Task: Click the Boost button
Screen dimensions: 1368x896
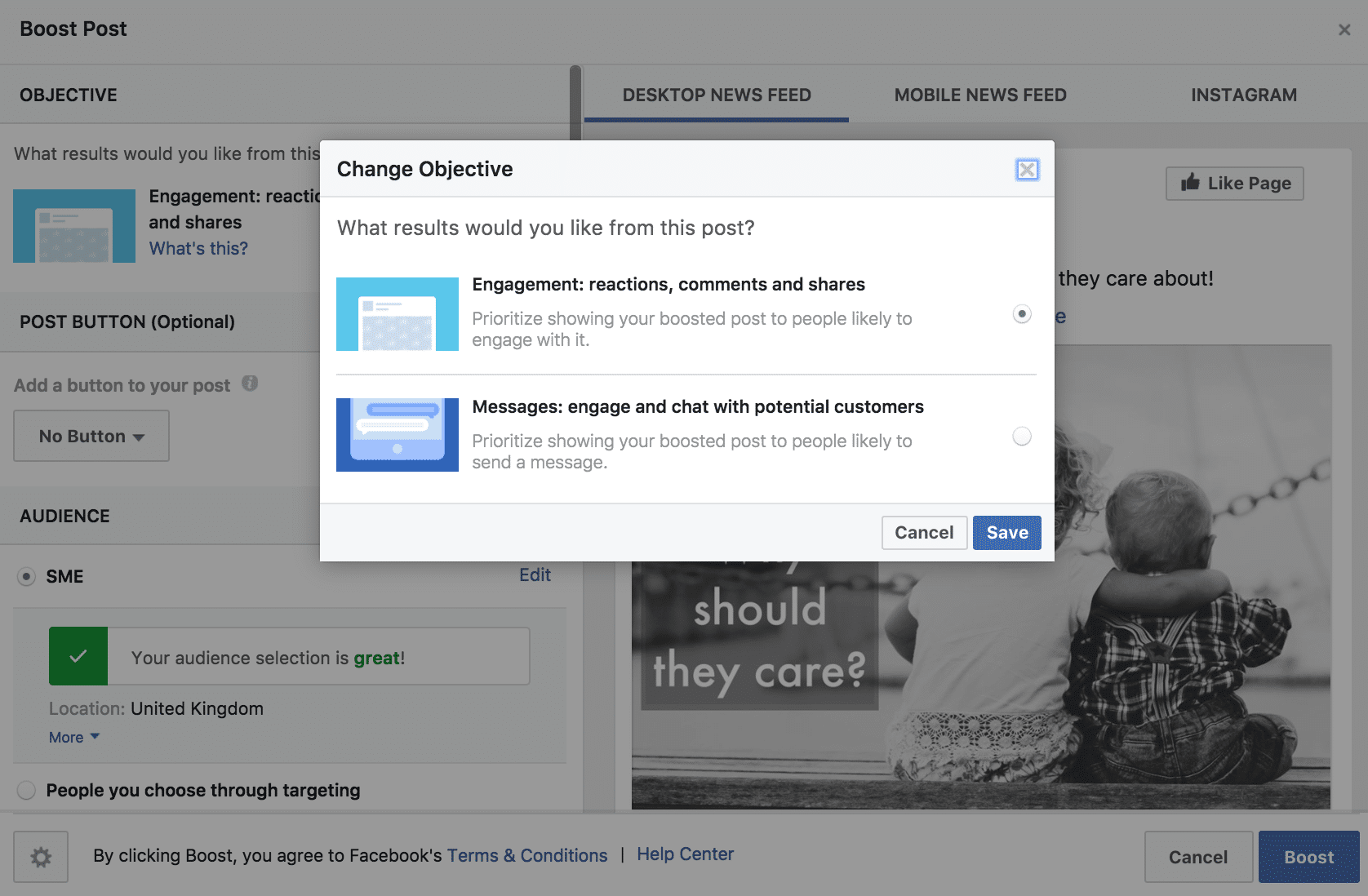Action: pyautogui.click(x=1309, y=857)
